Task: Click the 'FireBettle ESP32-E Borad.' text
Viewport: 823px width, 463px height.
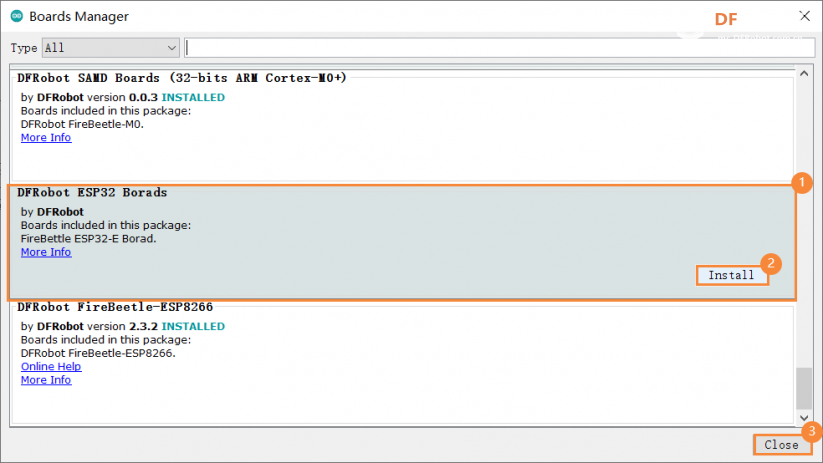Action: coord(88,239)
